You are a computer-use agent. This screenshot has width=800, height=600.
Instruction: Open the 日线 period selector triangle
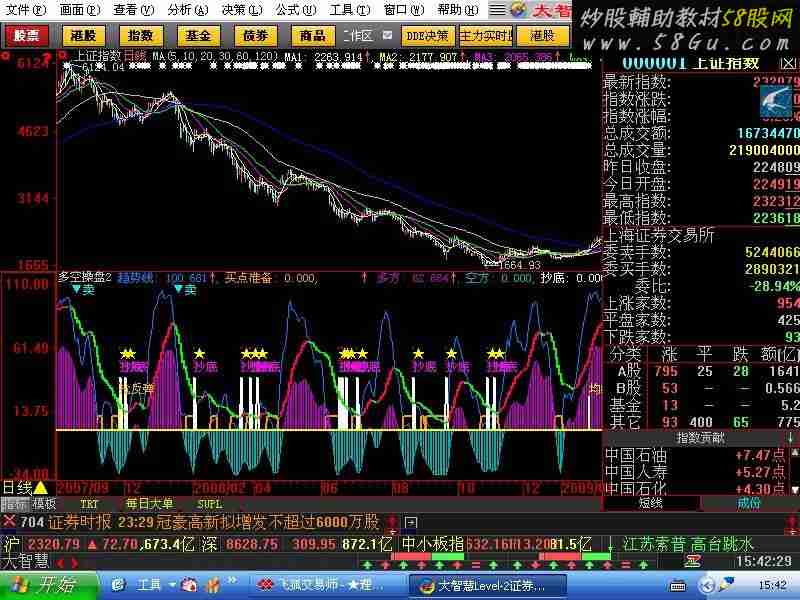pyautogui.click(x=40, y=488)
